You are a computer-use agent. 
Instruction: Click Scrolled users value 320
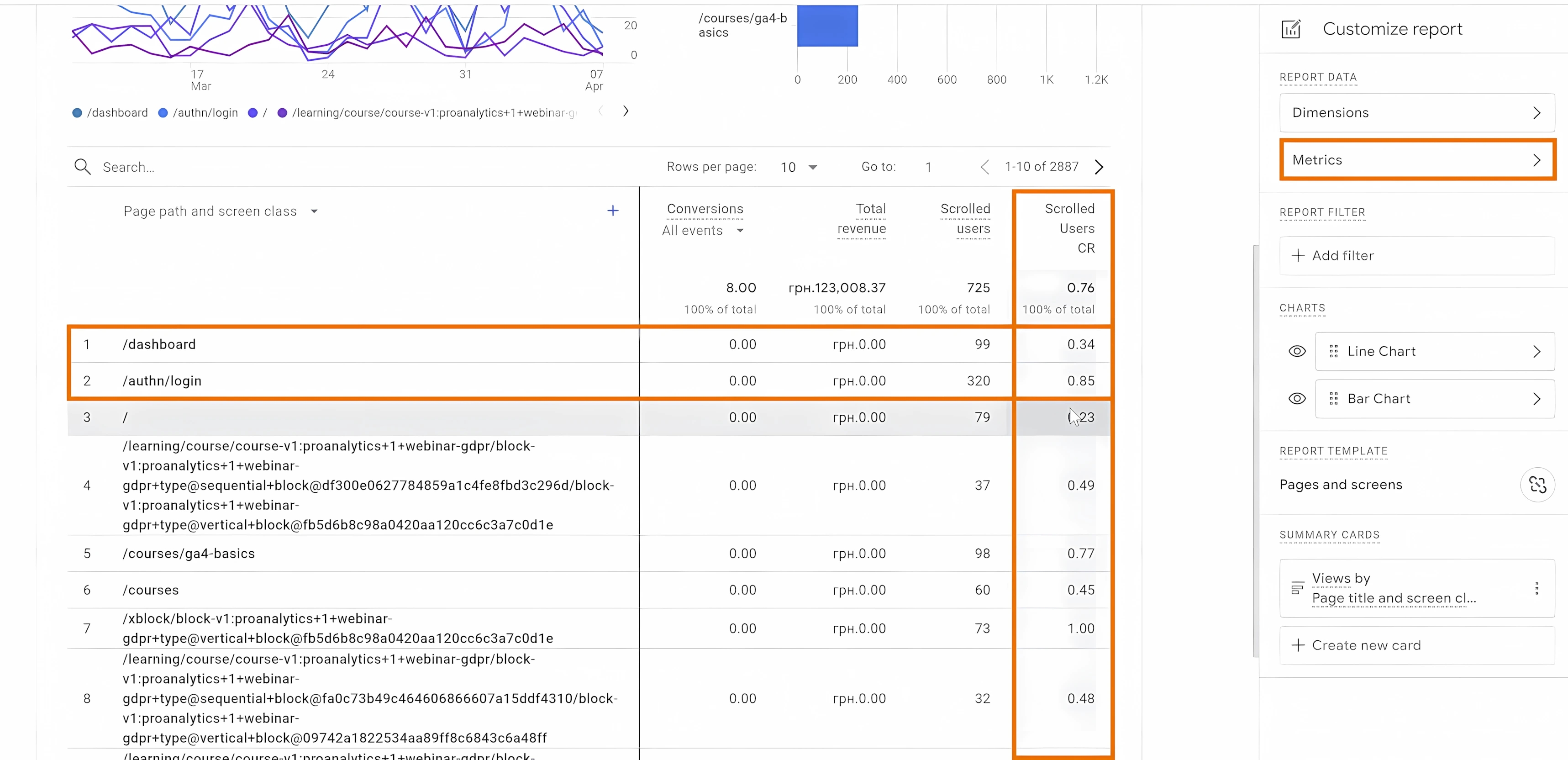click(978, 381)
